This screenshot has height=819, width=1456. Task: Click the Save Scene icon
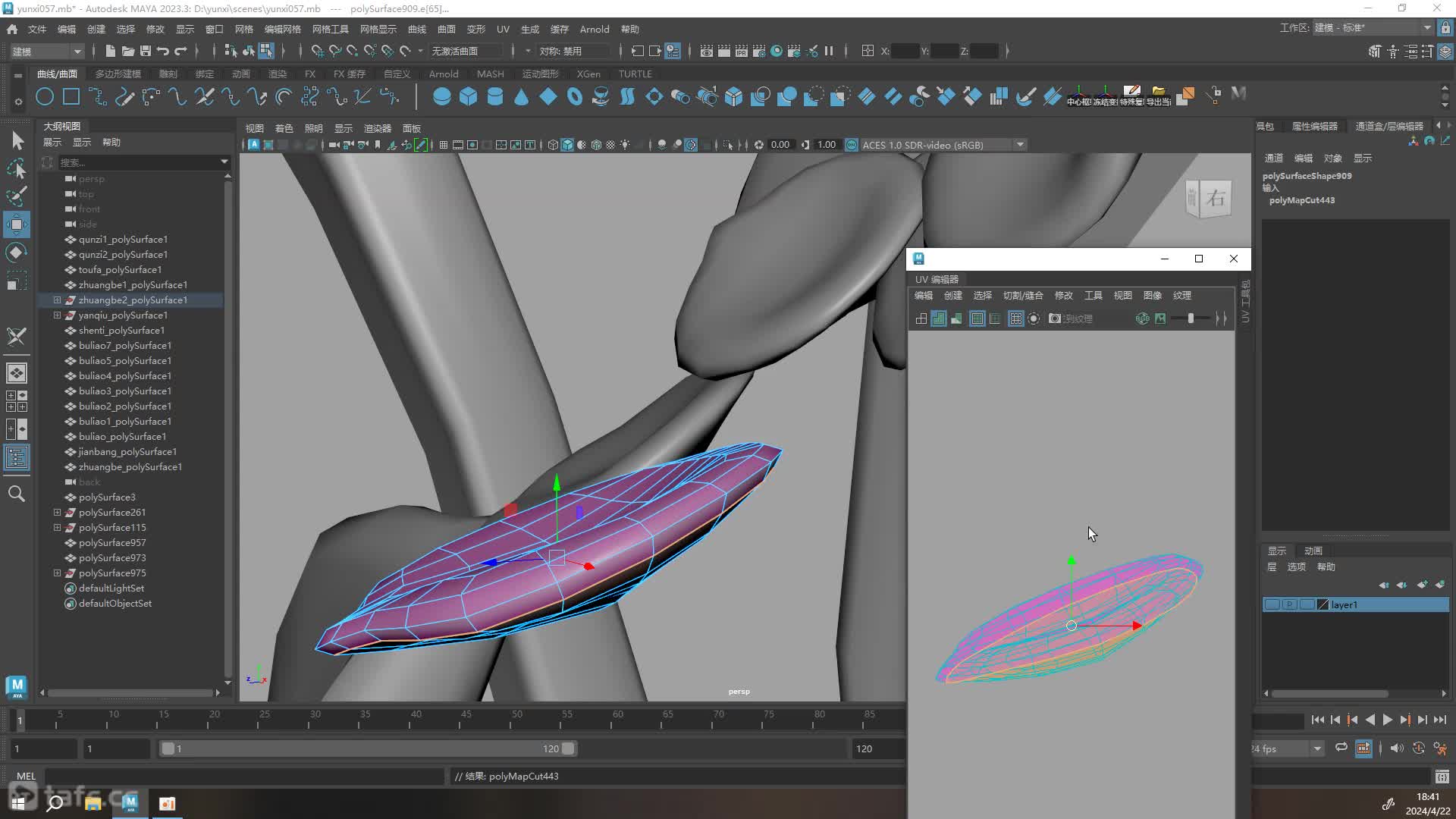point(145,51)
